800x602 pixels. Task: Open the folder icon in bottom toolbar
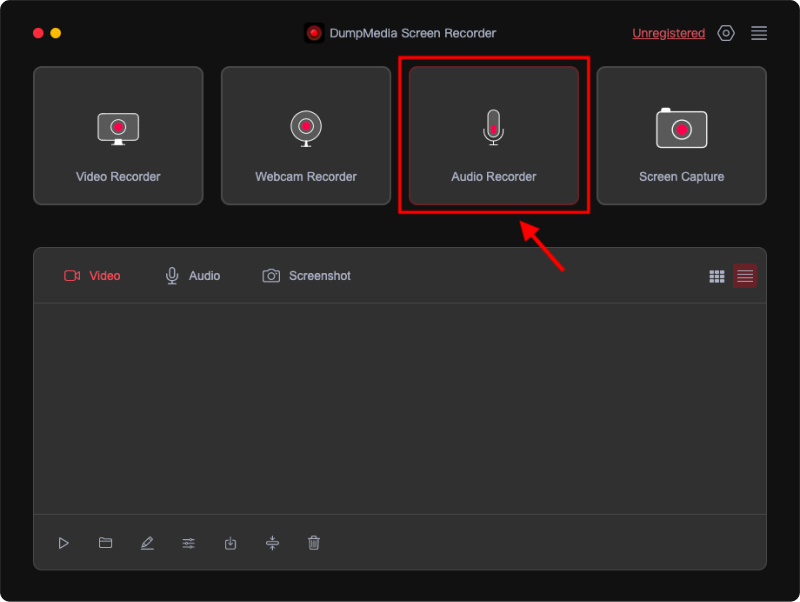click(x=105, y=543)
